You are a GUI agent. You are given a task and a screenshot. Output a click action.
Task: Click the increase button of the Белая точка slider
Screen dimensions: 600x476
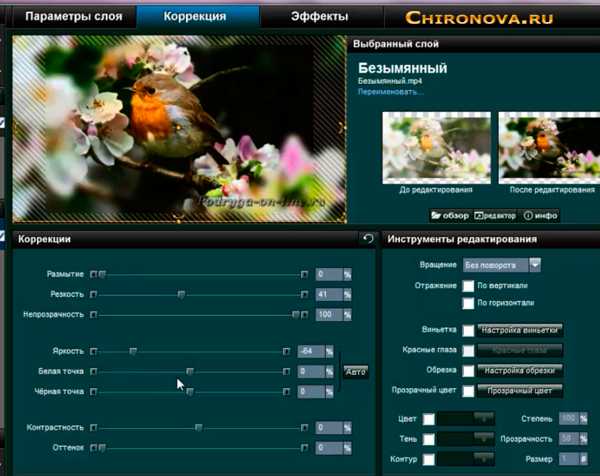(x=286, y=372)
